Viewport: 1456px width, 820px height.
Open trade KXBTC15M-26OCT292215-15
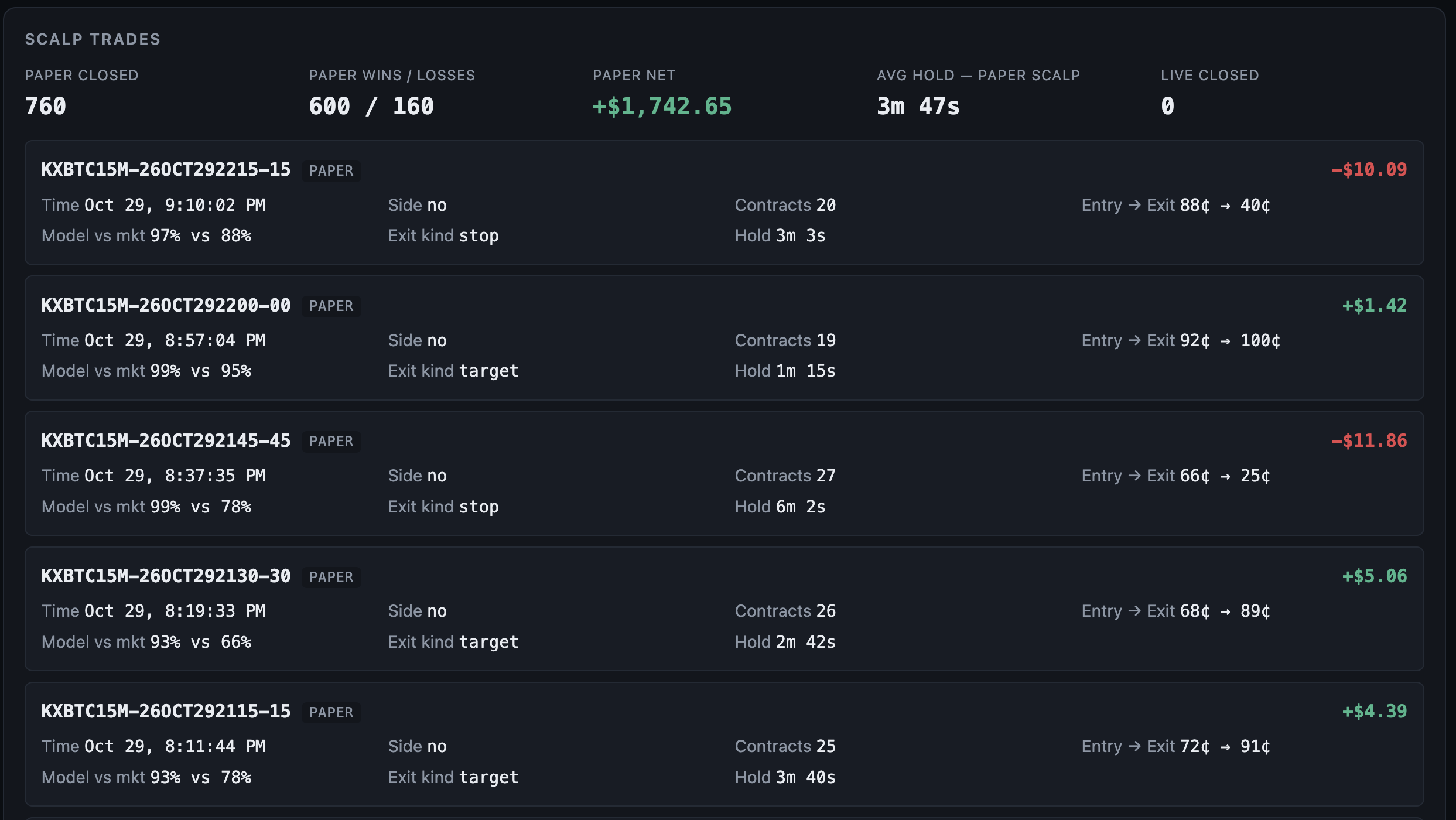pyautogui.click(x=166, y=170)
